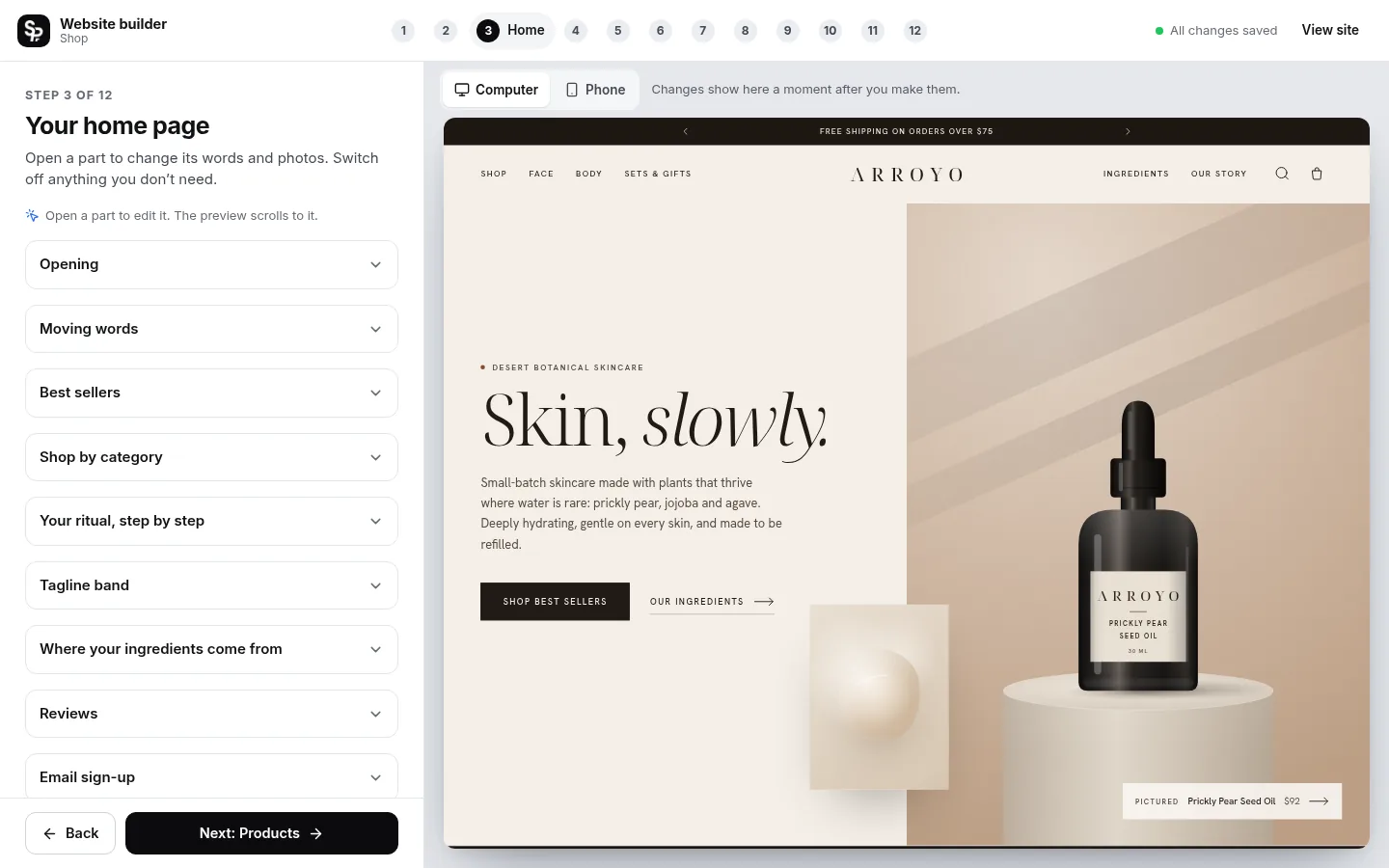Click BODY in preview navigation
This screenshot has width=1389, height=868.
click(588, 174)
